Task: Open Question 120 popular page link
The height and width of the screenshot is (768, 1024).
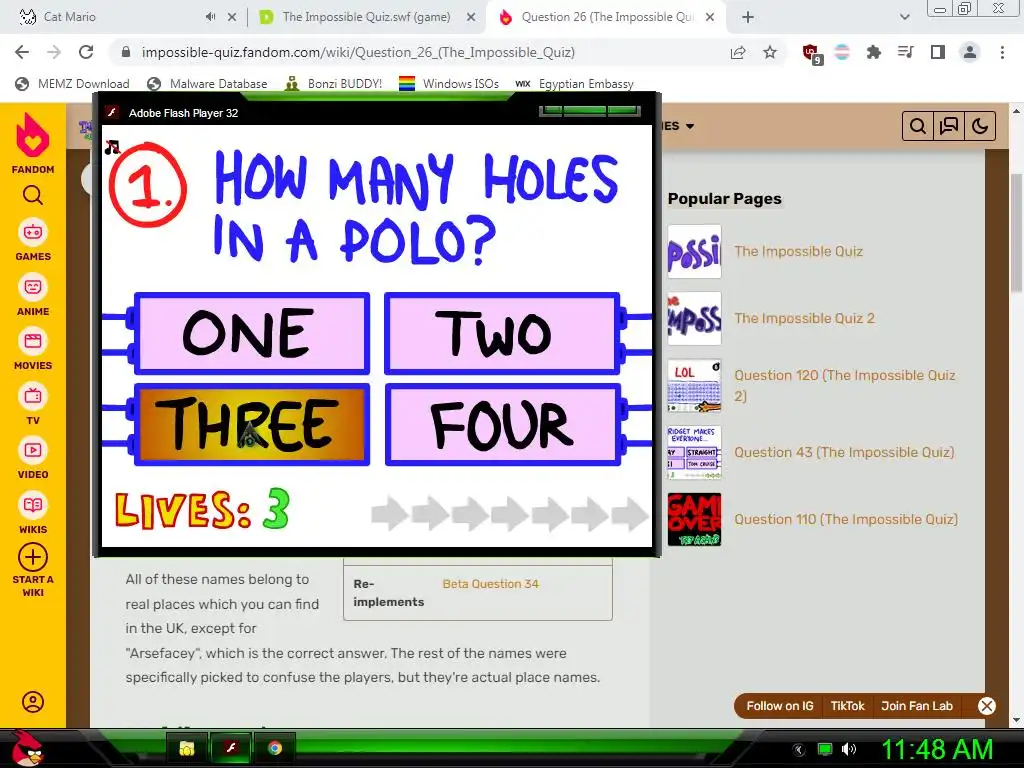Action: (x=844, y=385)
